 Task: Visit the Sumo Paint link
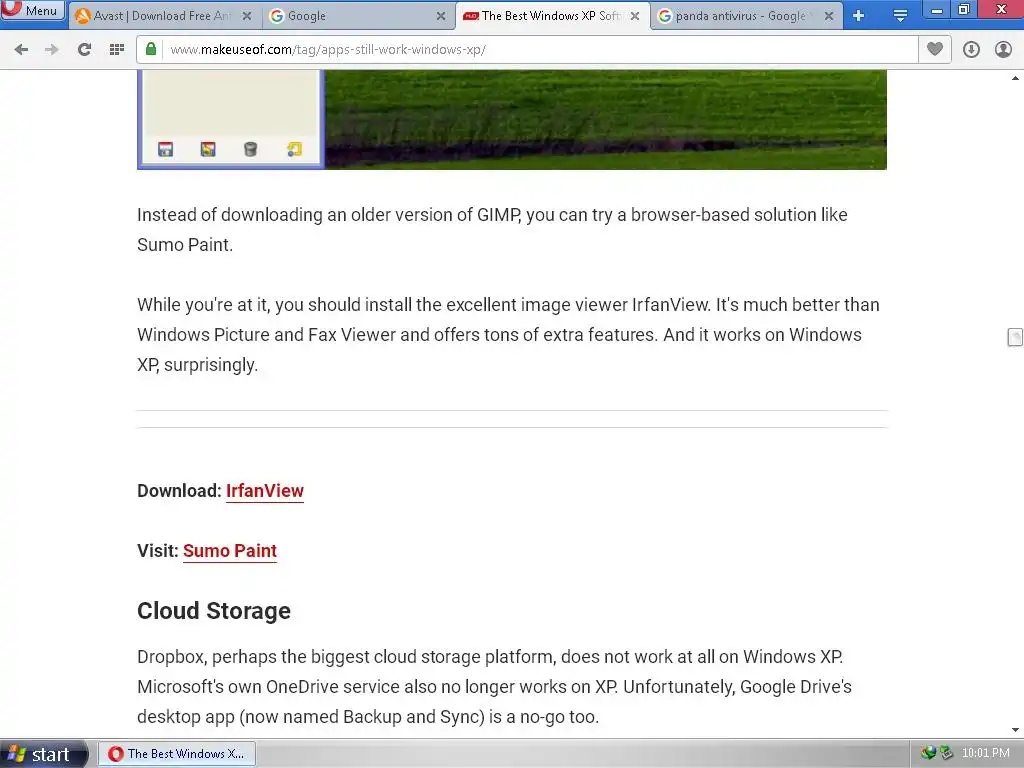(x=230, y=551)
